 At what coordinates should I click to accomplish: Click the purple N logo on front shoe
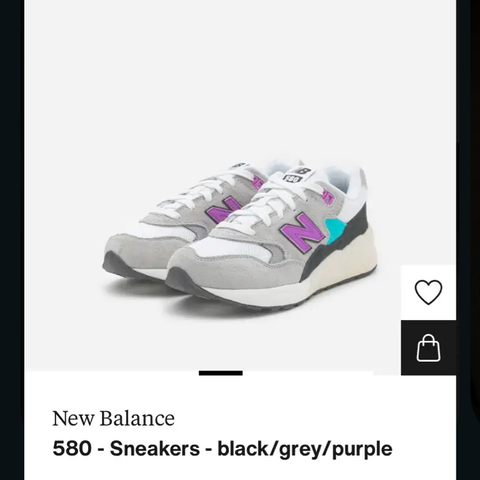coord(303,231)
